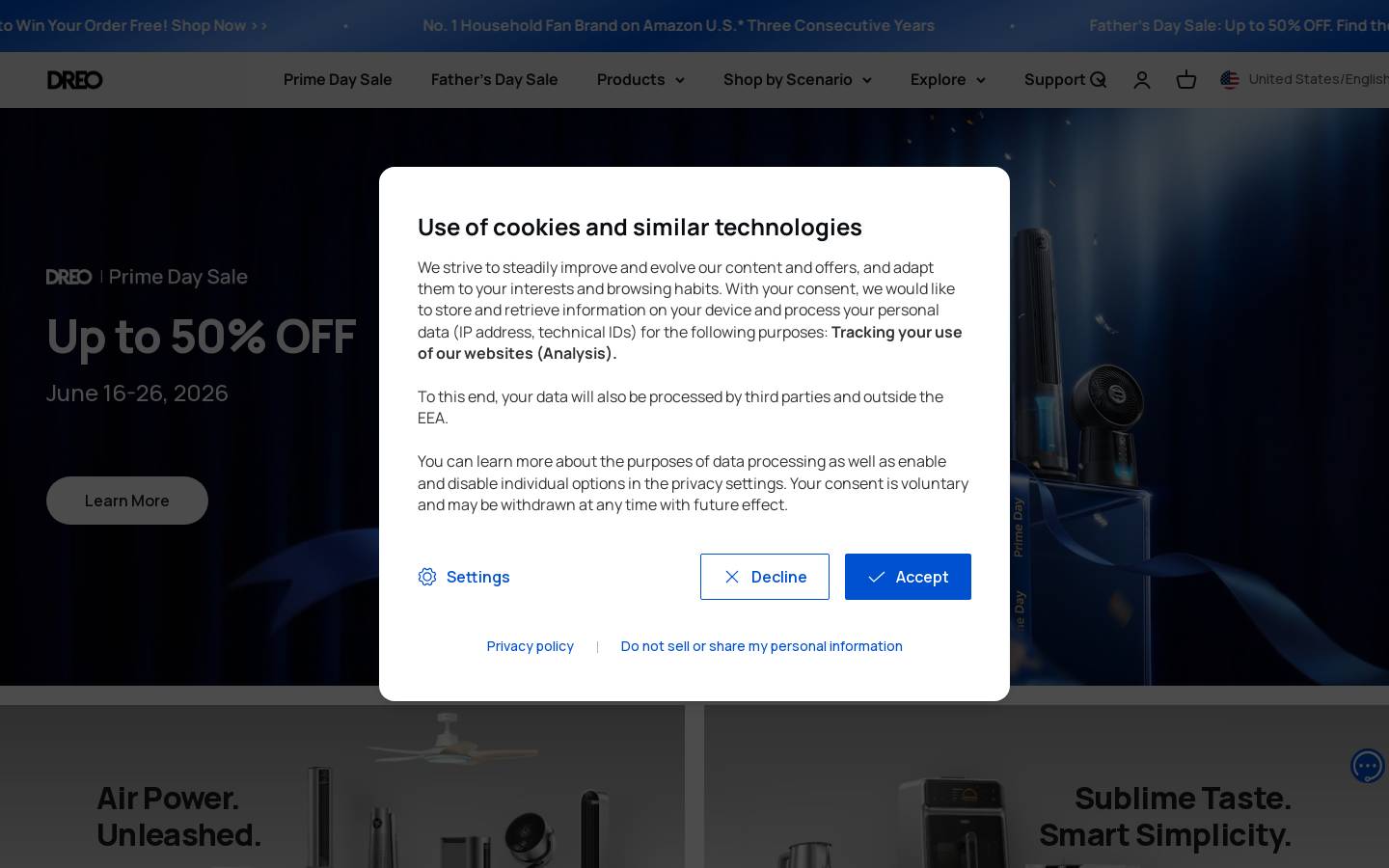Image resolution: width=1389 pixels, height=868 pixels.
Task: Select Tracking your use of our websites text
Action: coord(690,342)
